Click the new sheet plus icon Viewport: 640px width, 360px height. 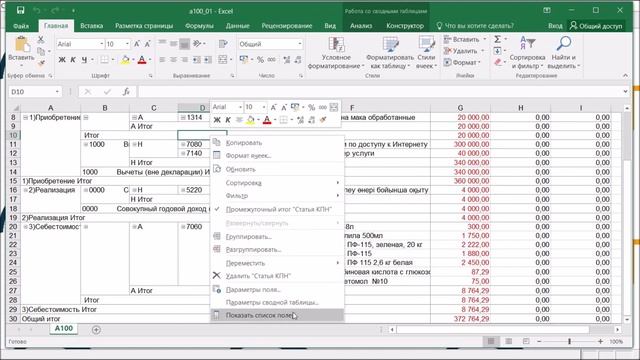96,329
